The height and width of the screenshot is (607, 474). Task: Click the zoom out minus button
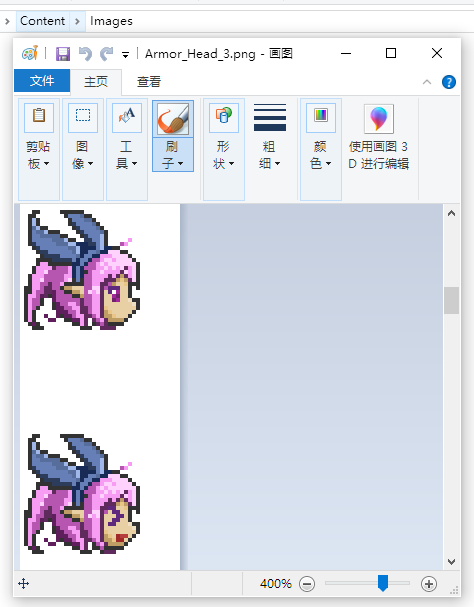point(307,584)
